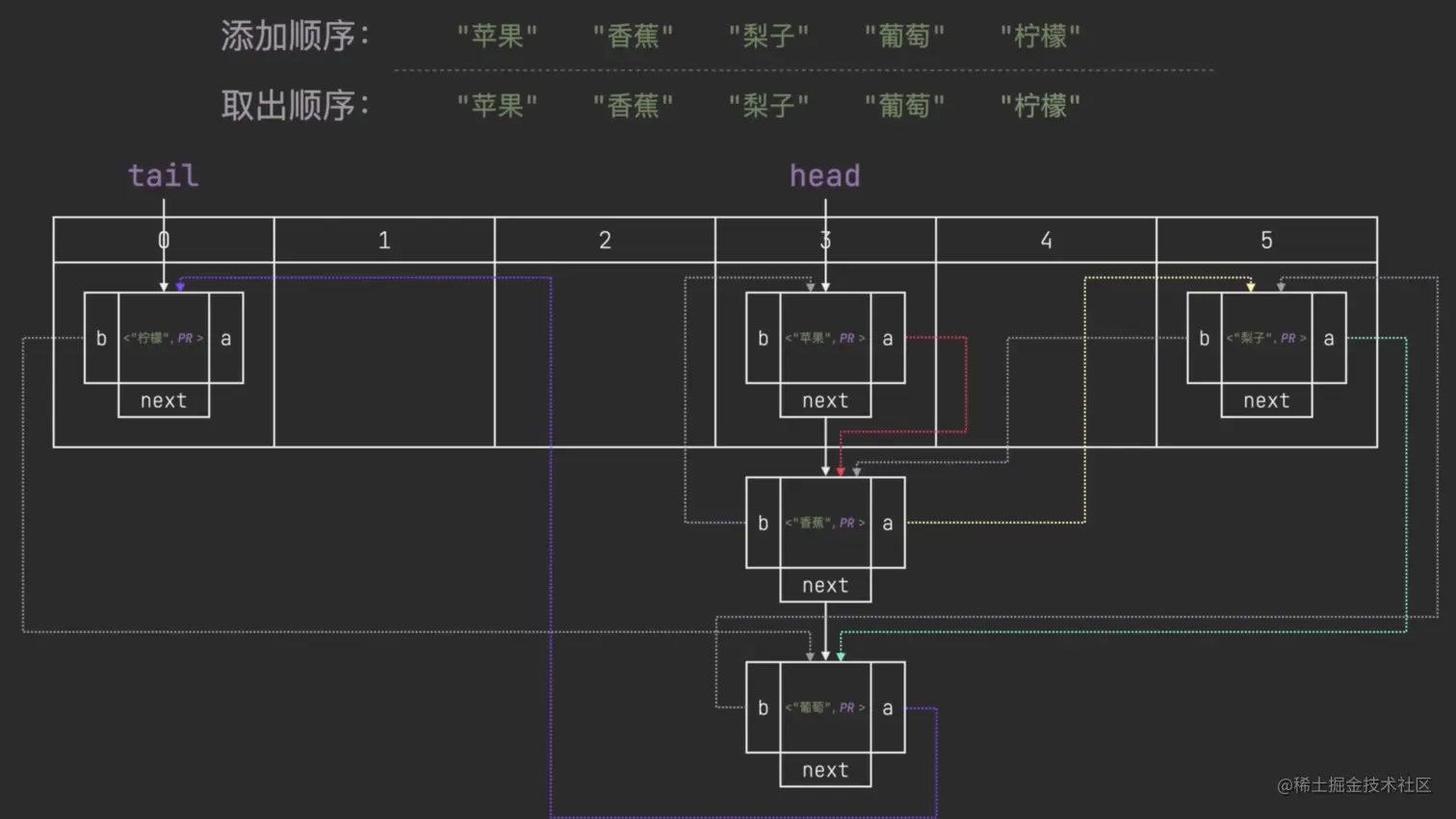Viewport: 1456px width, 819px height.
Task: Click the "a" cell of the 柠檬 node
Action: coord(226,338)
